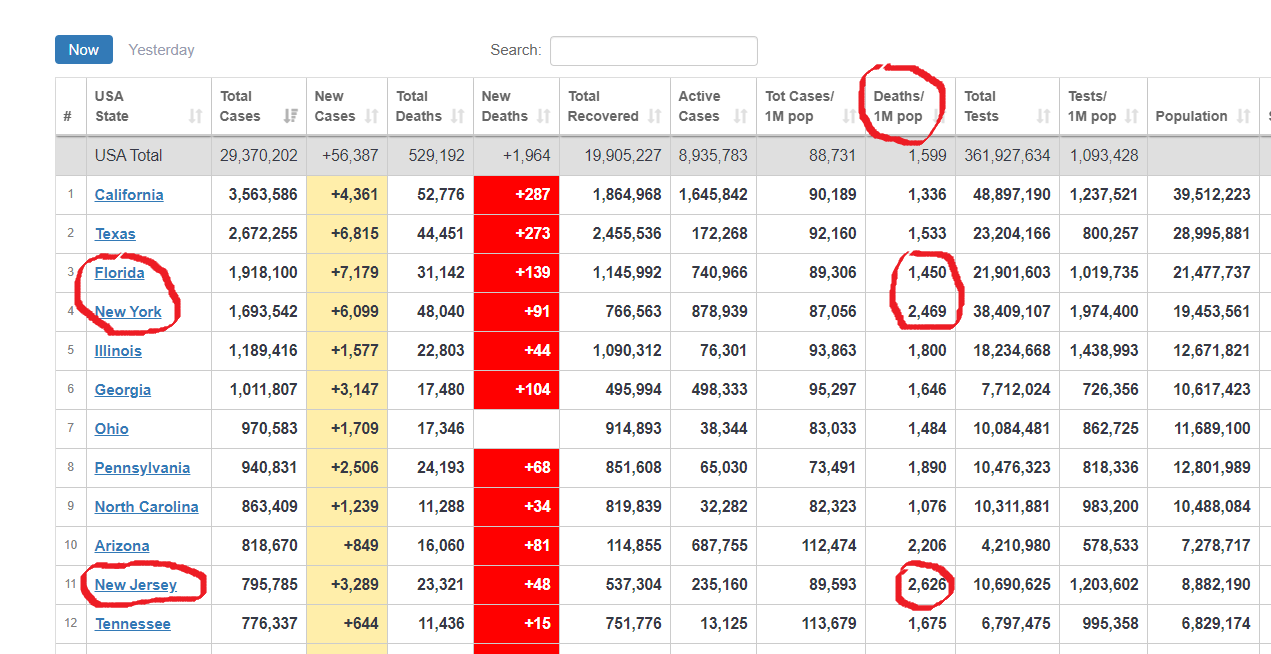Open the Tennessee state link
This screenshot has height=654, width=1271.
[133, 624]
